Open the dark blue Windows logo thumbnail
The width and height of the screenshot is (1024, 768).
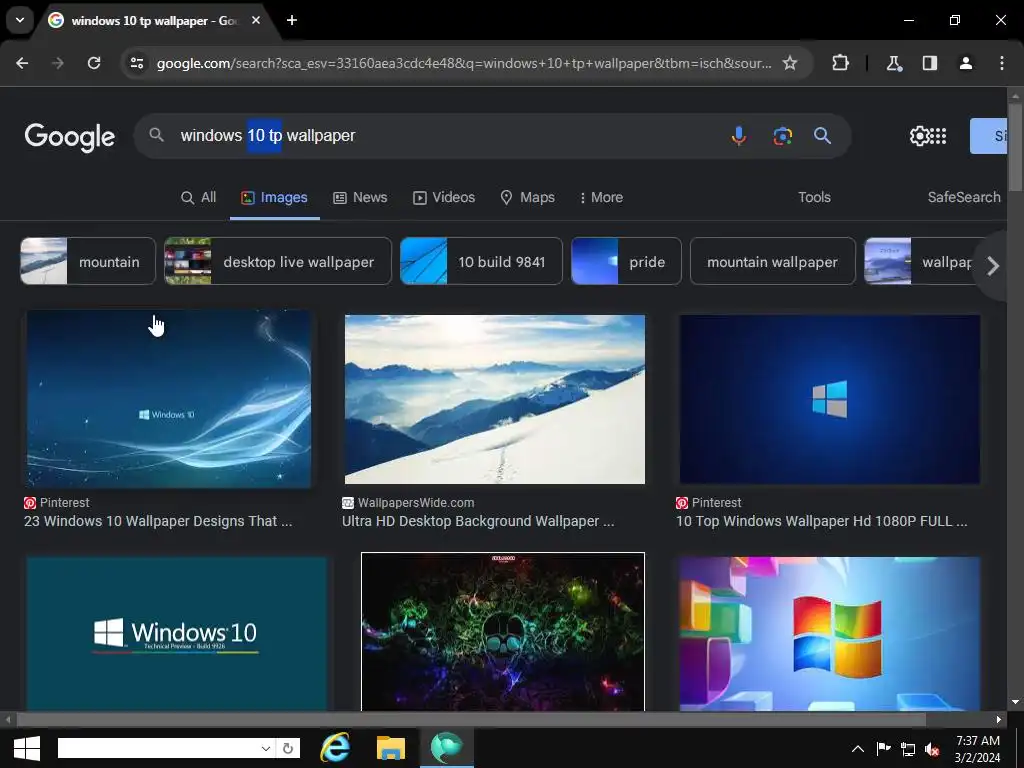click(829, 400)
